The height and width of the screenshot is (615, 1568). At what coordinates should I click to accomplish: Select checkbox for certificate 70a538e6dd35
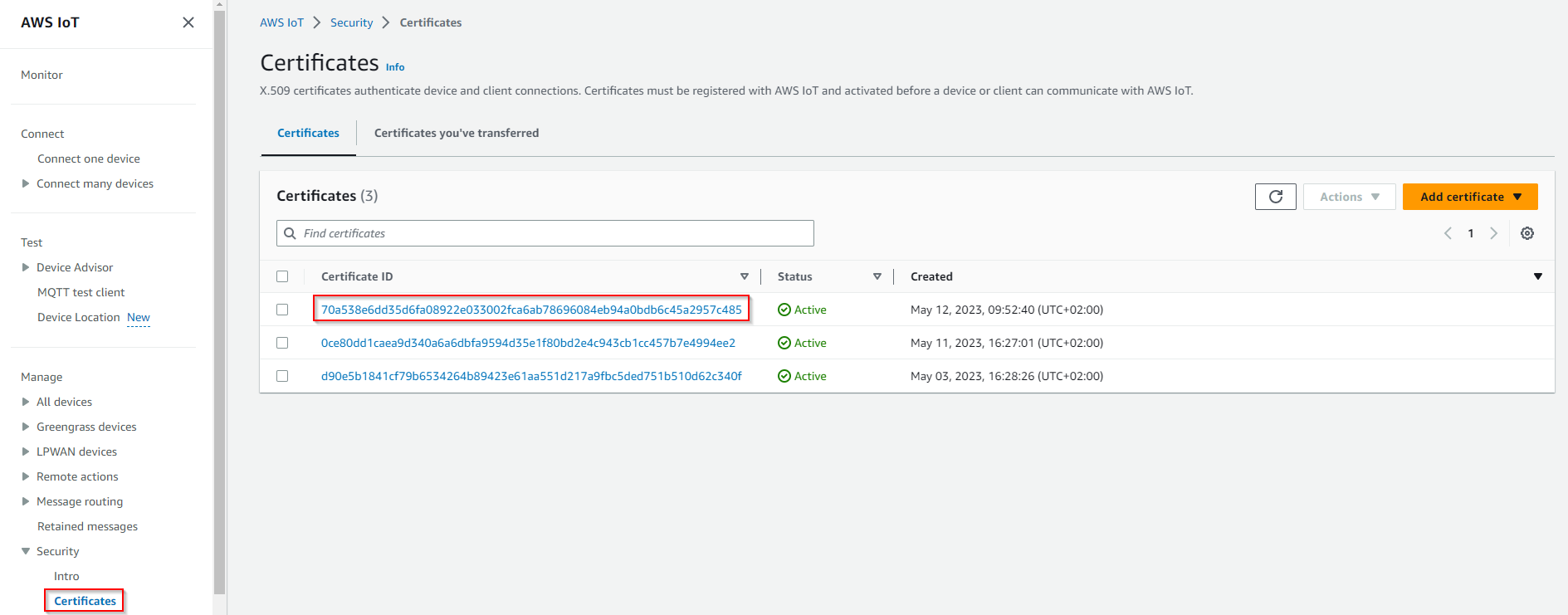coord(282,310)
